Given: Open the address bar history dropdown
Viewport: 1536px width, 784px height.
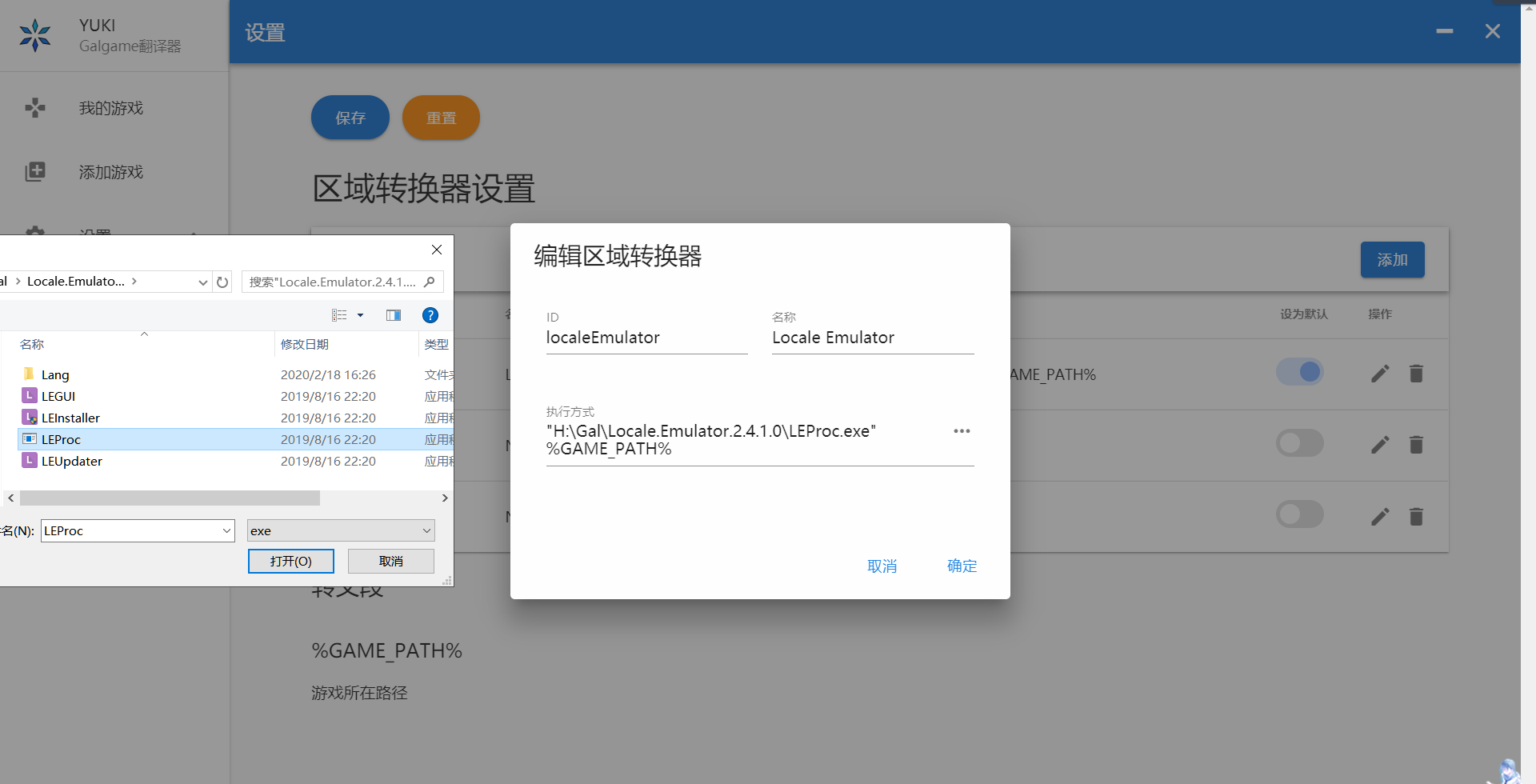Looking at the screenshot, I should [202, 282].
